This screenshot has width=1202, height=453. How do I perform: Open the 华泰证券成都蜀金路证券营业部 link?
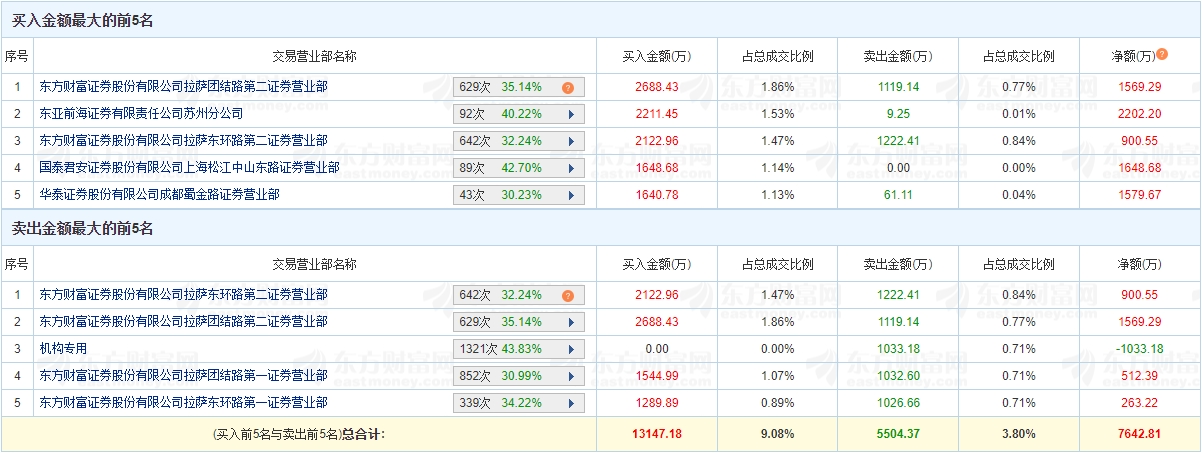pyautogui.click(x=159, y=195)
